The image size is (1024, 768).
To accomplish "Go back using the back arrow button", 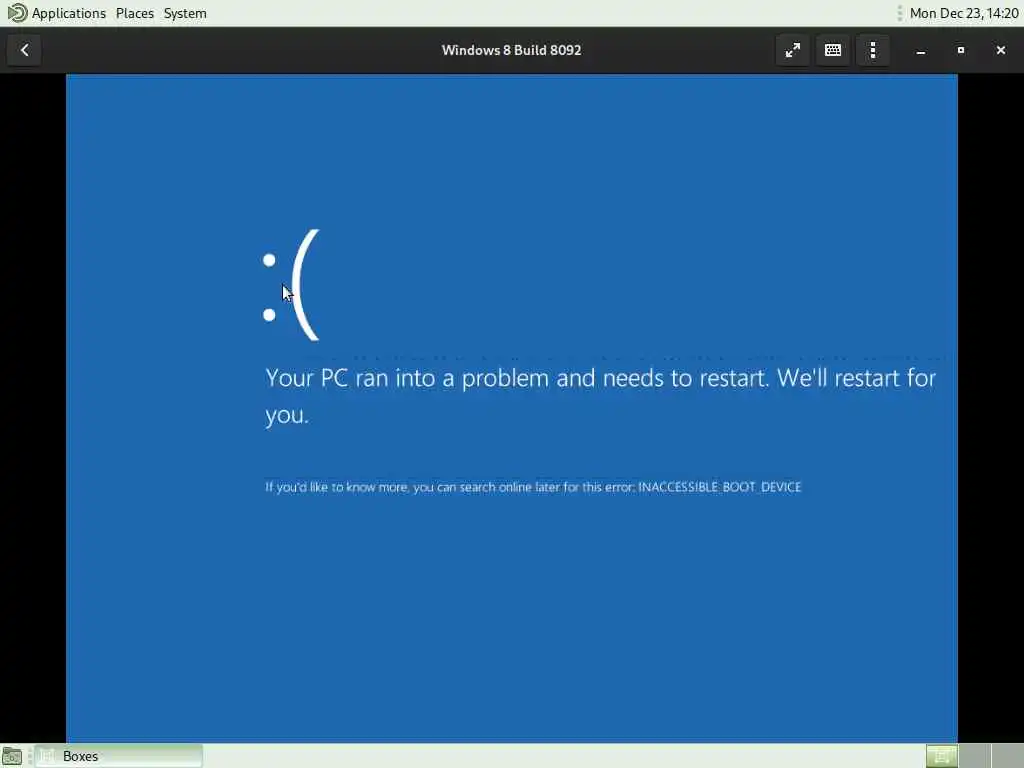I will point(24,50).
